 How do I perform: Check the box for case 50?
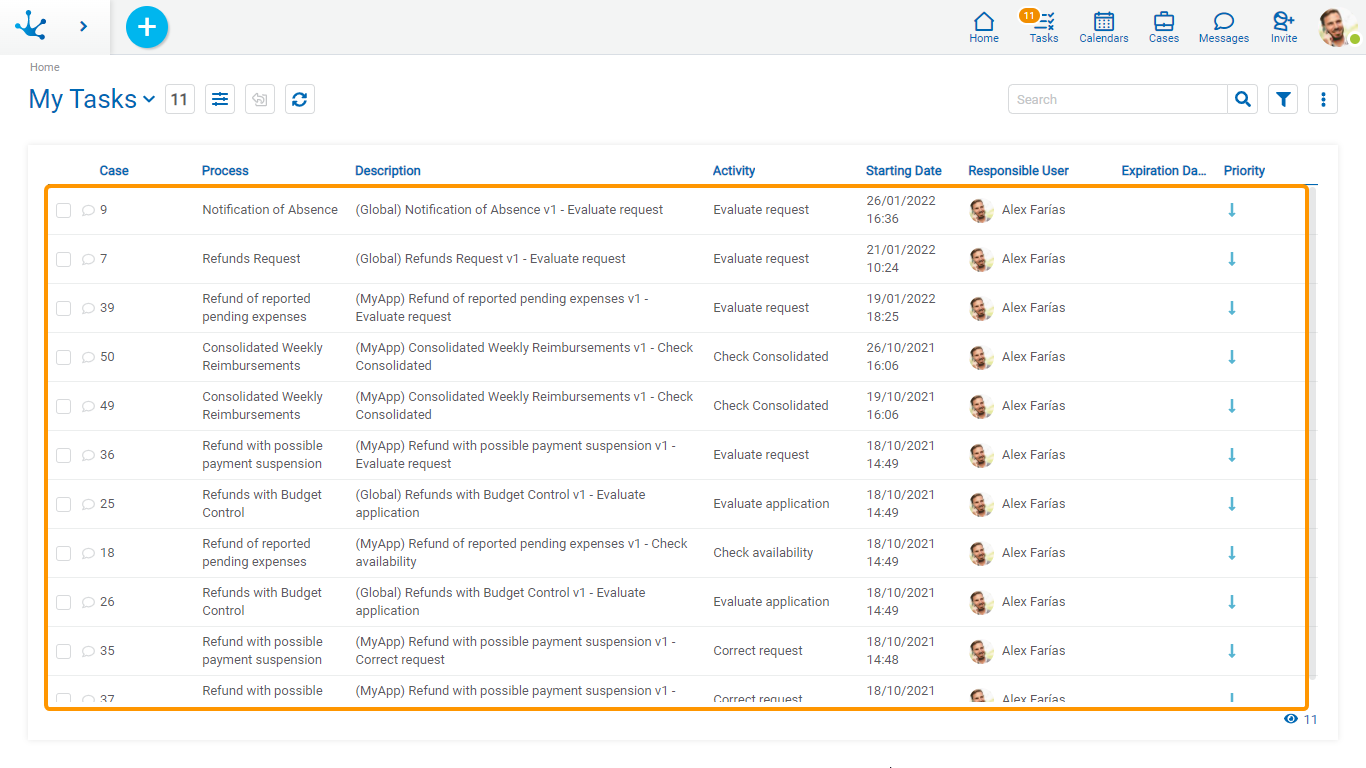coord(63,357)
